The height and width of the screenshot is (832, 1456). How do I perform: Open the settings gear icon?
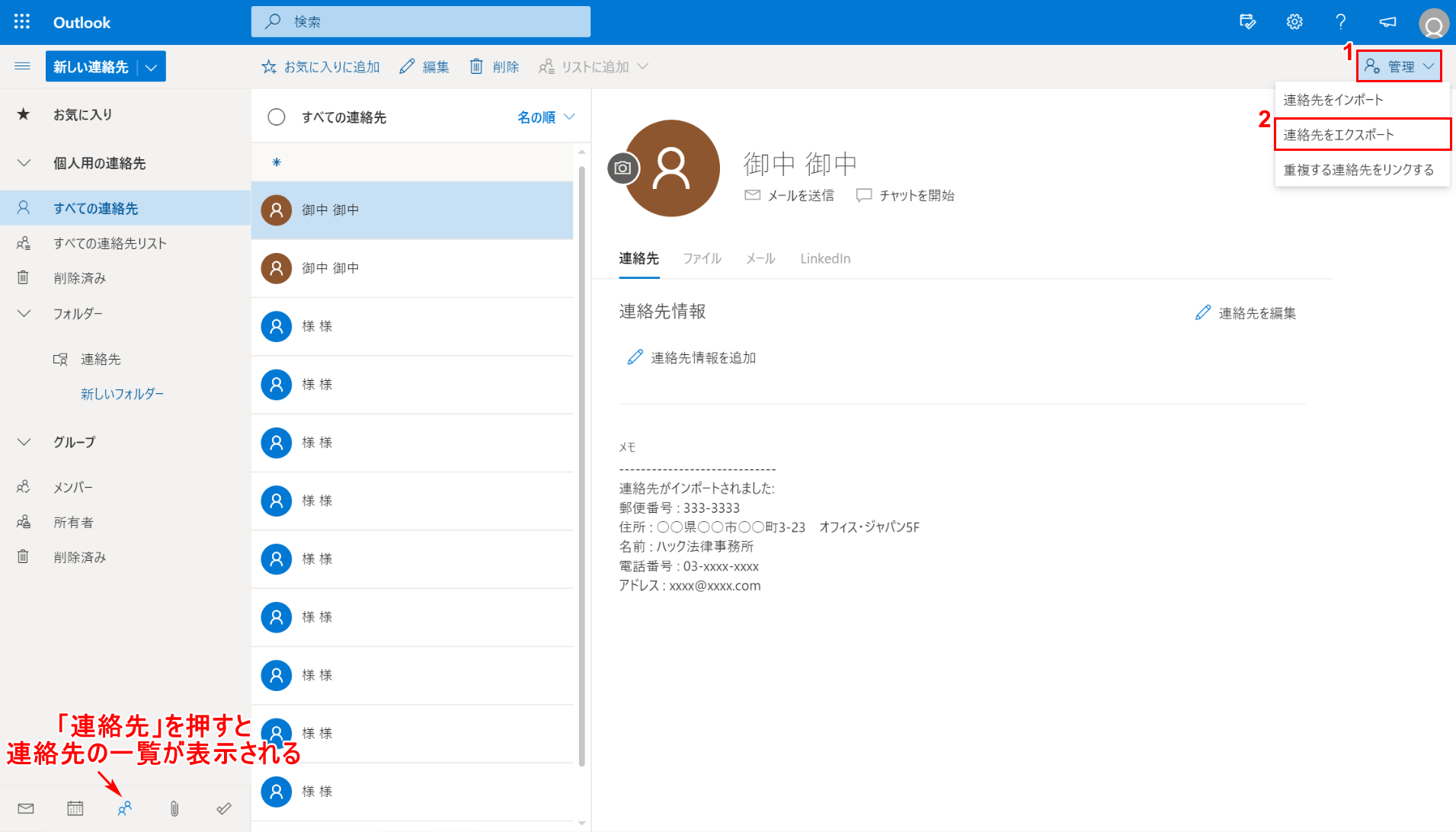click(x=1294, y=22)
